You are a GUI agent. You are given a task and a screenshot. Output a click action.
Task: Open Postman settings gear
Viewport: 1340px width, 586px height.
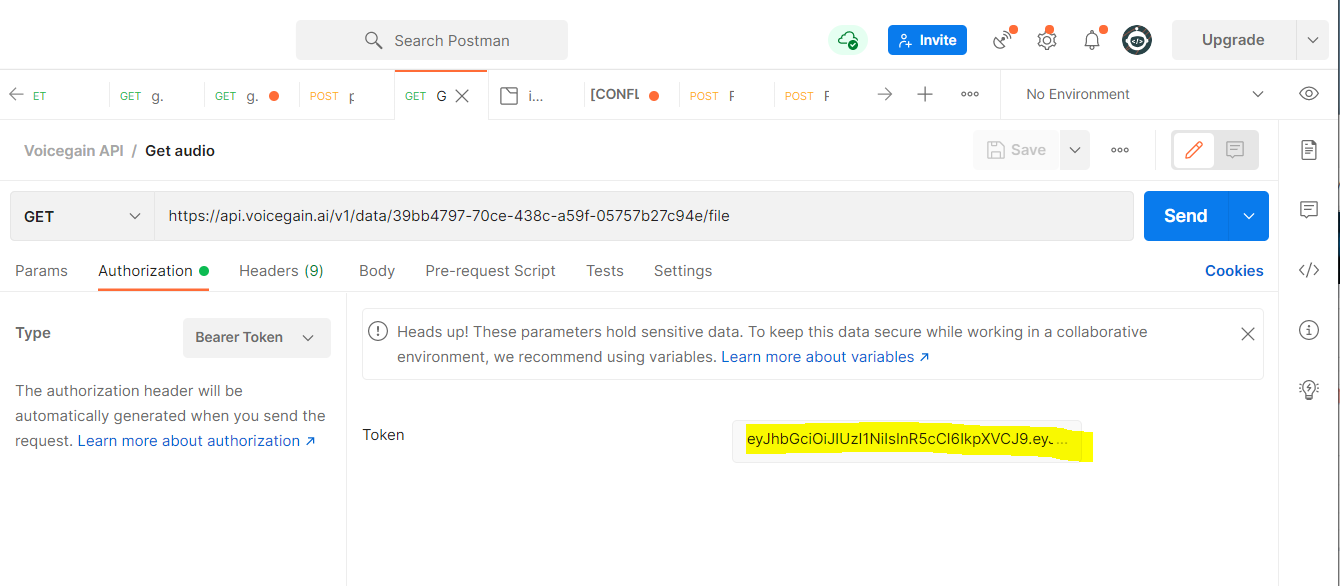(x=1047, y=40)
